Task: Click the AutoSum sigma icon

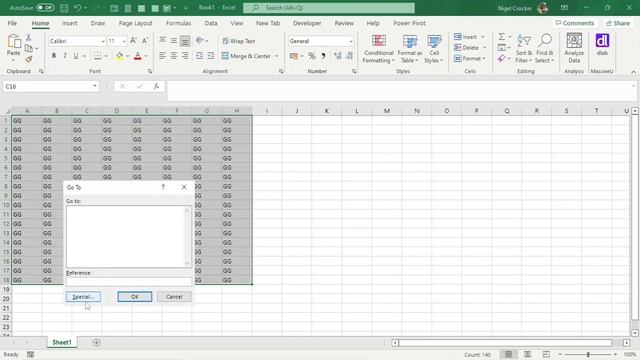Action: [502, 37]
